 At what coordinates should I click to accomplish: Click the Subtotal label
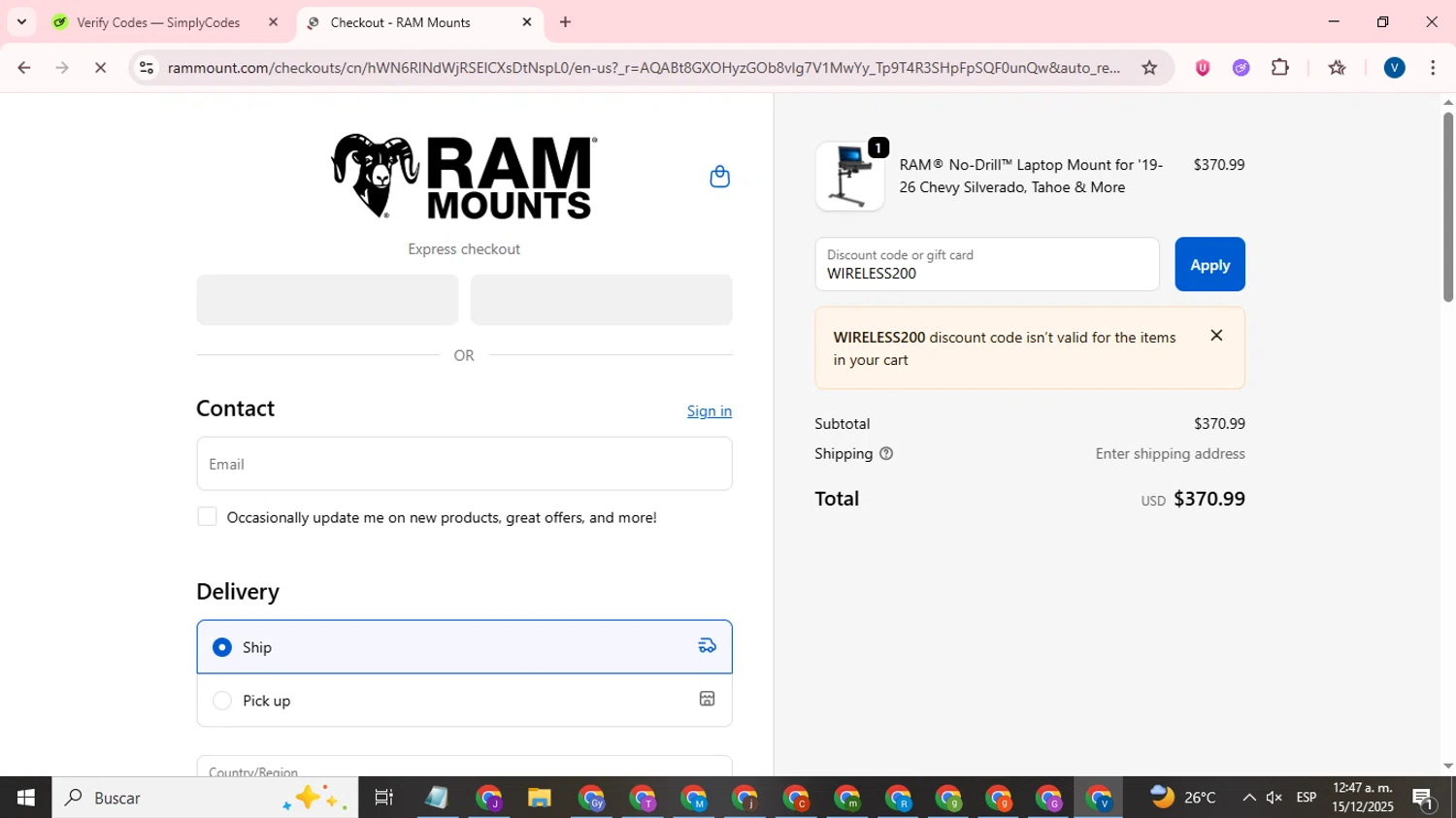(843, 424)
